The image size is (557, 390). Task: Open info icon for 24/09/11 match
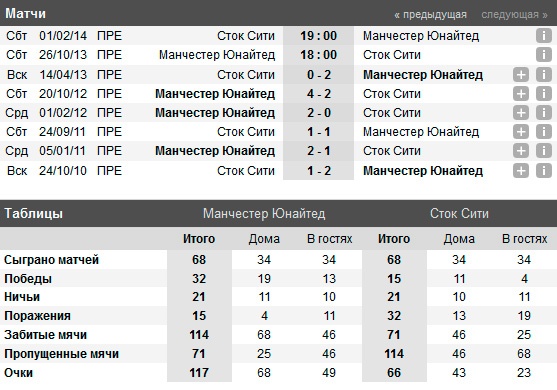[544, 132]
